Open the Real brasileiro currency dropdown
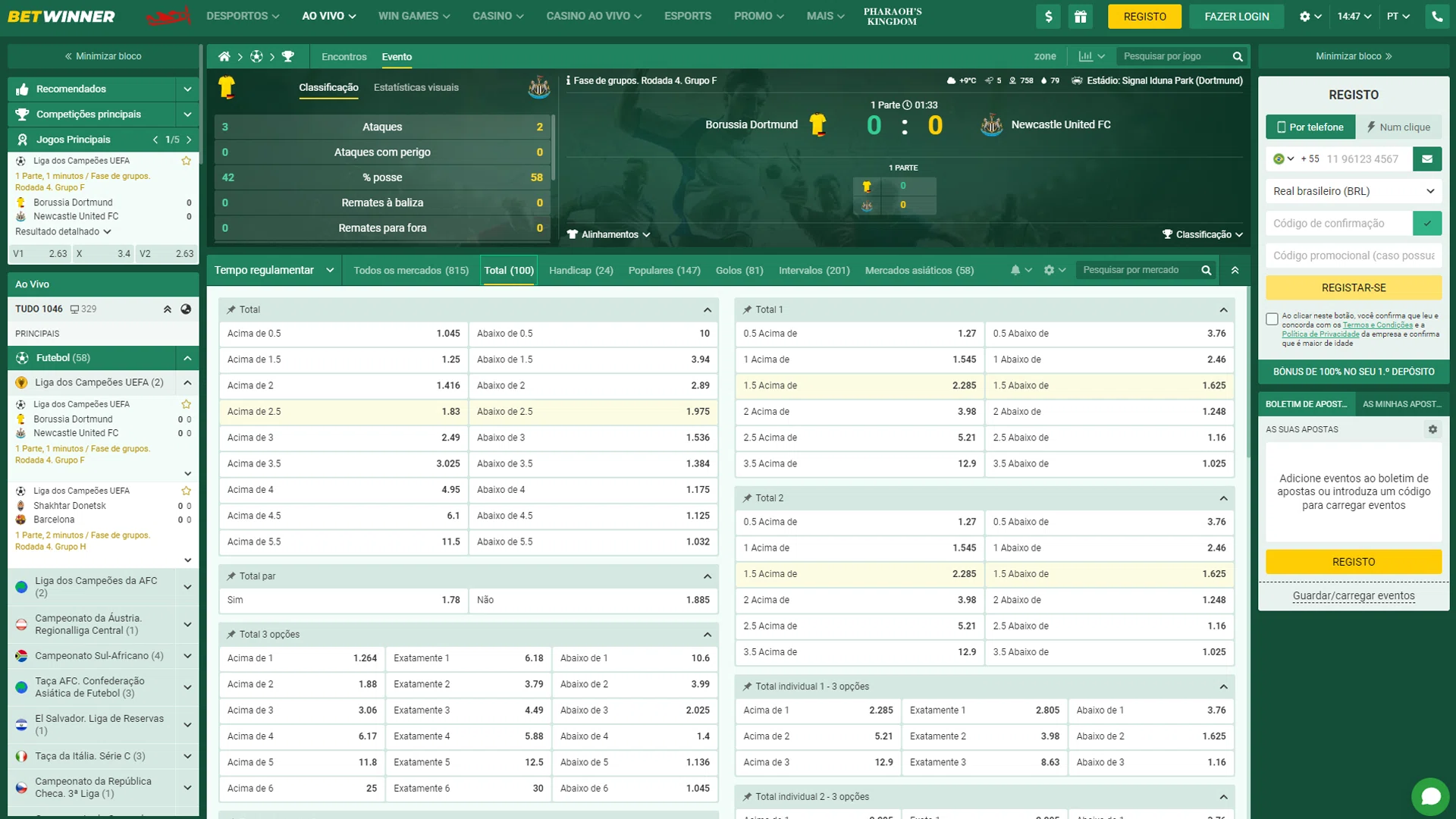Screen dimensions: 1456x819 point(1354,191)
